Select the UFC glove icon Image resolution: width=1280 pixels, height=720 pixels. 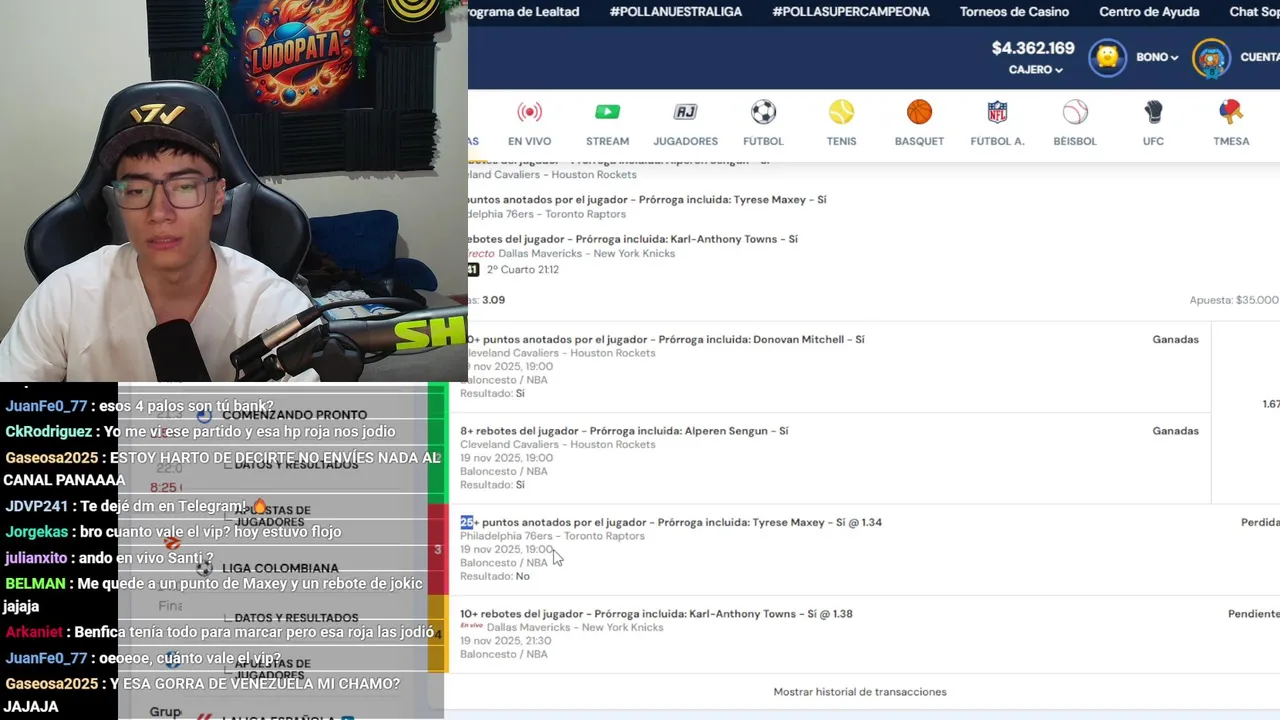1153,112
